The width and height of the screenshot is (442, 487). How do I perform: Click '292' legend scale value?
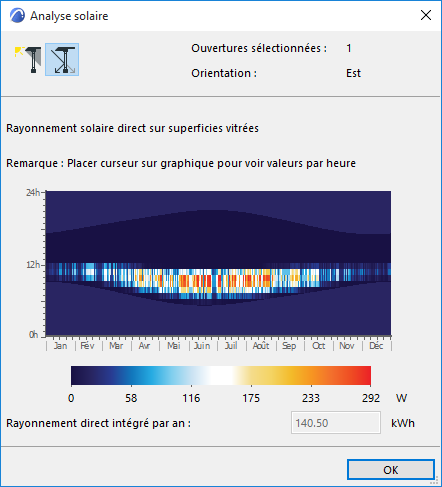[371, 398]
